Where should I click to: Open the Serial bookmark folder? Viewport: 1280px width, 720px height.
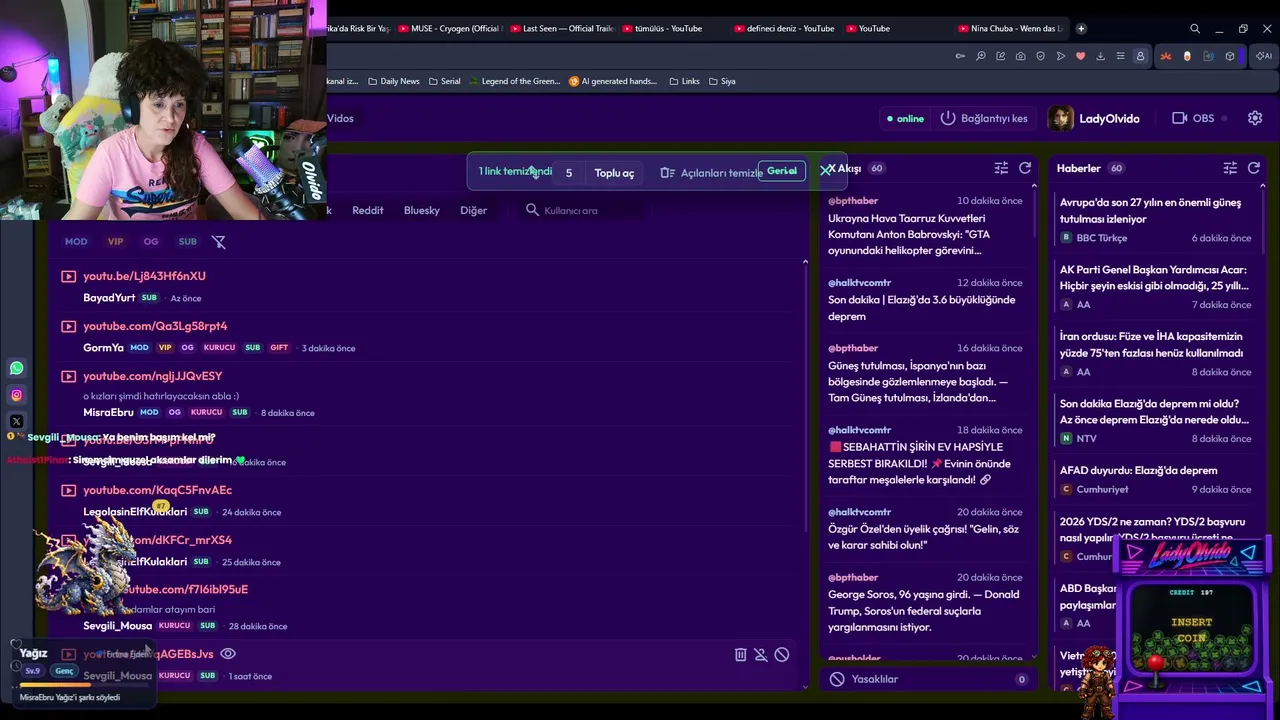(444, 81)
